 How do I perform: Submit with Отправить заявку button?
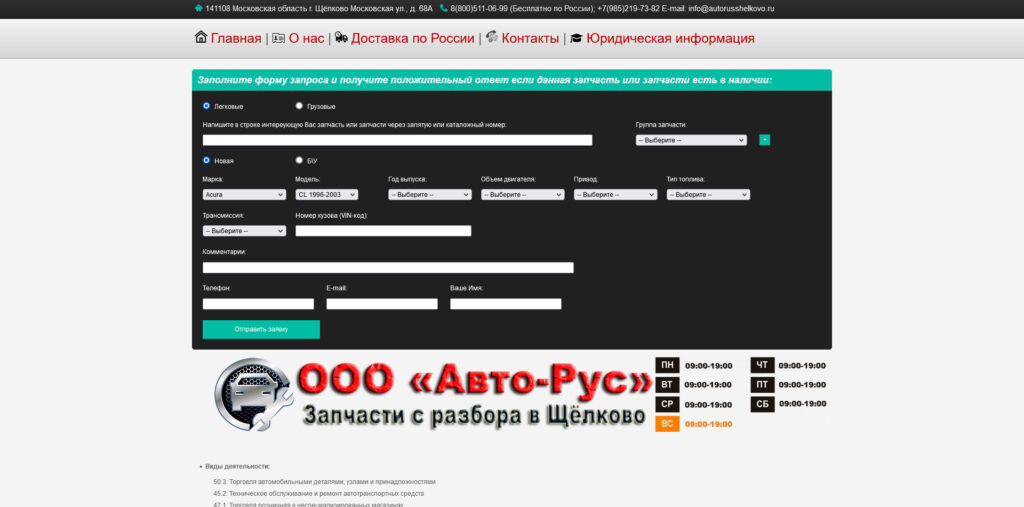click(x=261, y=329)
